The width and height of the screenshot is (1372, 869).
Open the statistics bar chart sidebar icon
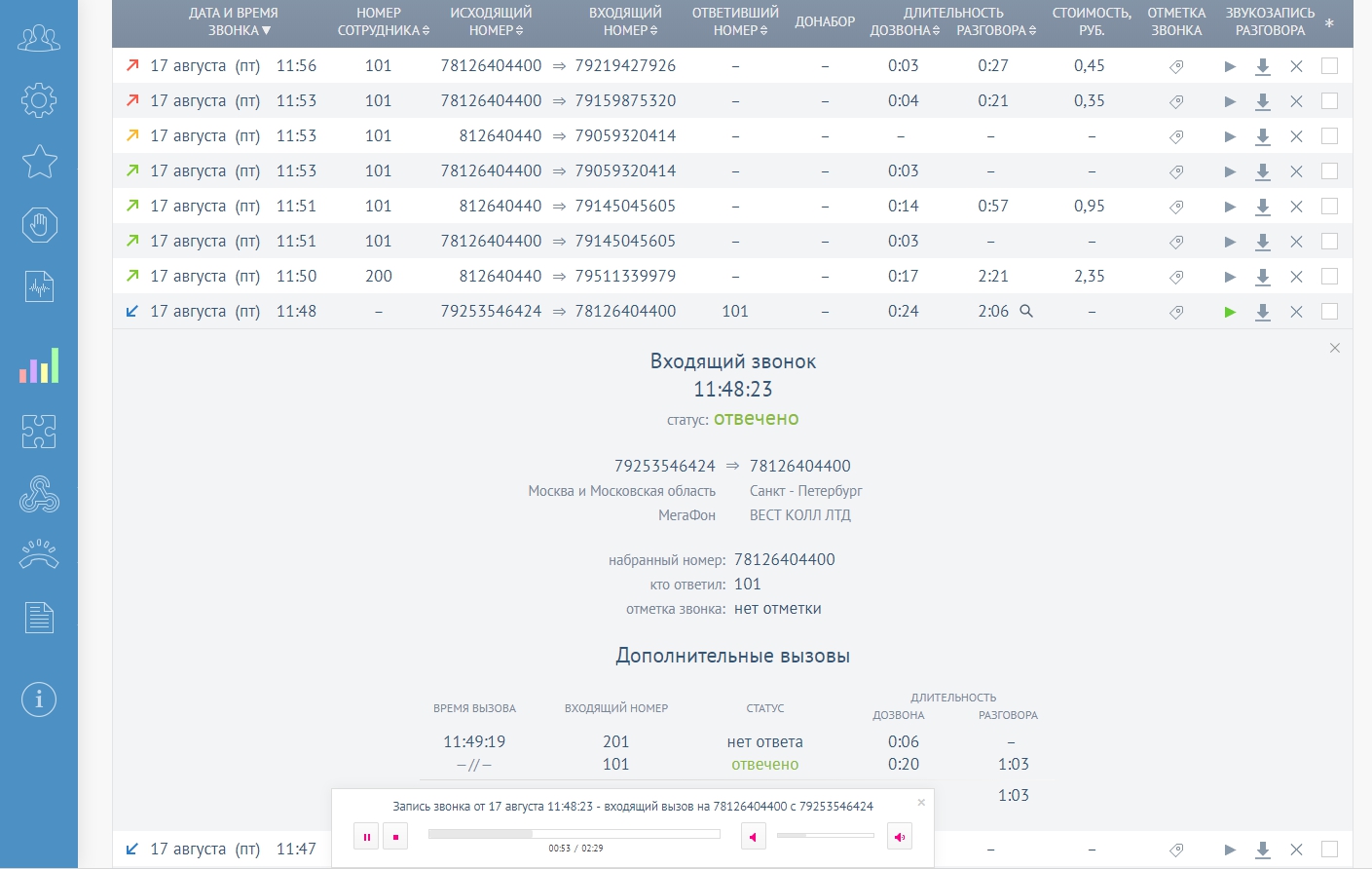point(39,366)
